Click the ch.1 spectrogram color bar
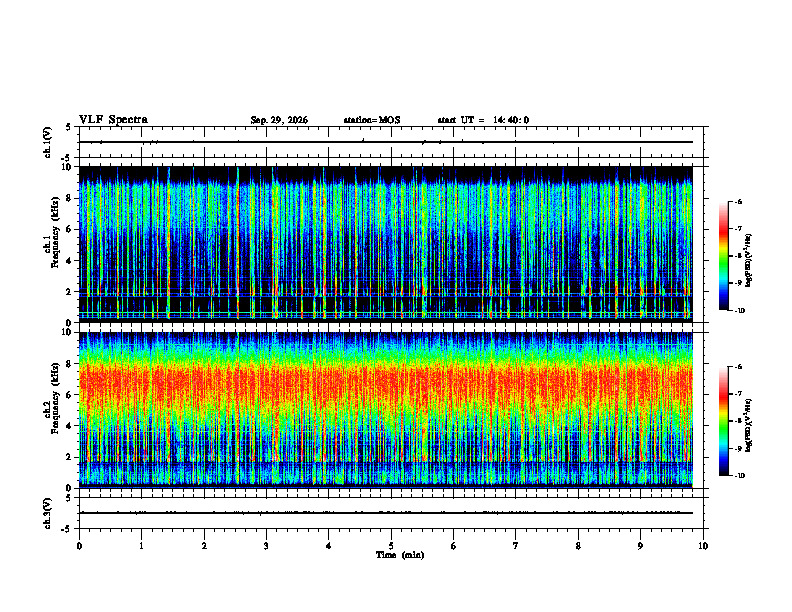Image resolution: width=792 pixels, height=612 pixels. tap(723, 256)
